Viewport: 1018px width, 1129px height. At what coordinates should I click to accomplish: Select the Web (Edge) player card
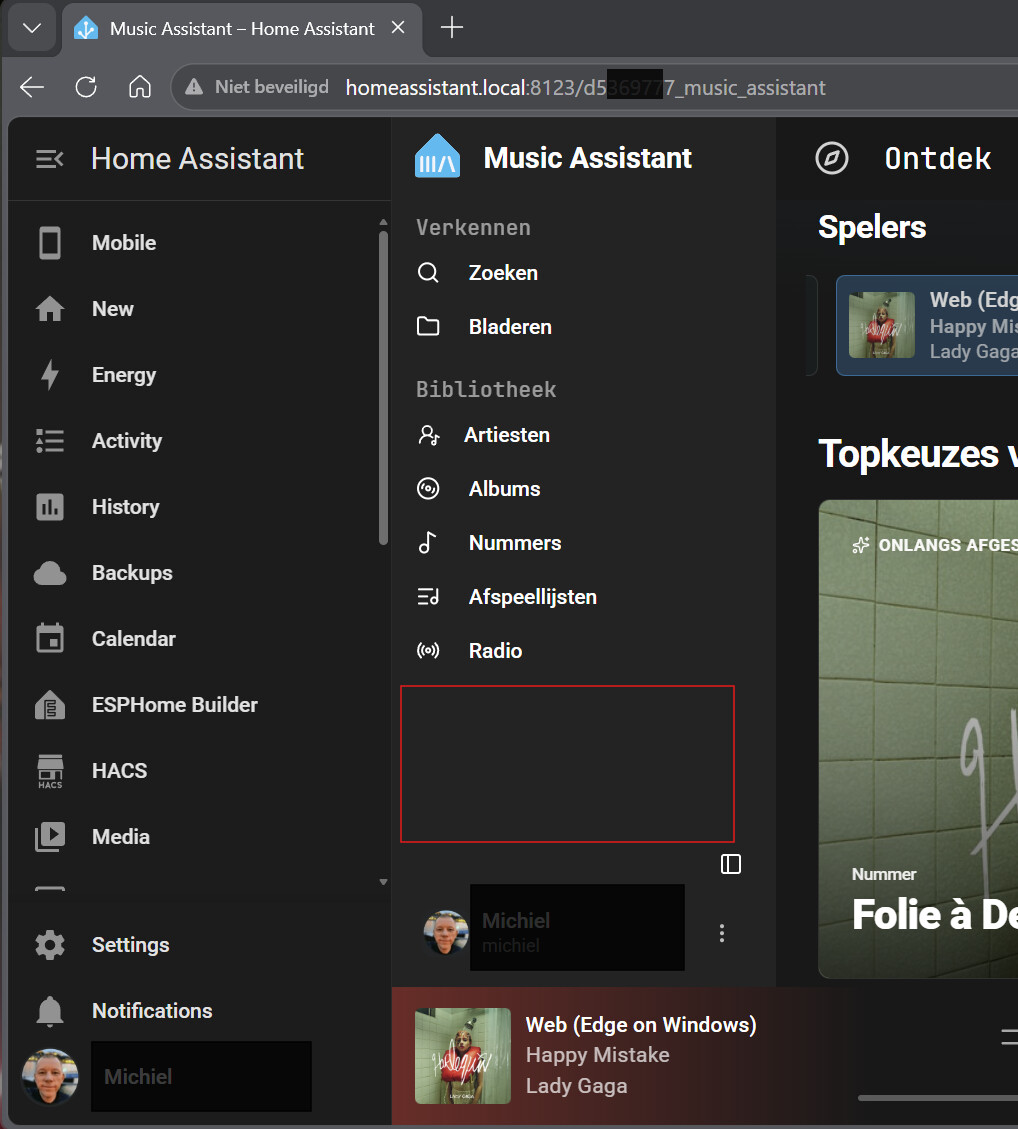click(927, 325)
